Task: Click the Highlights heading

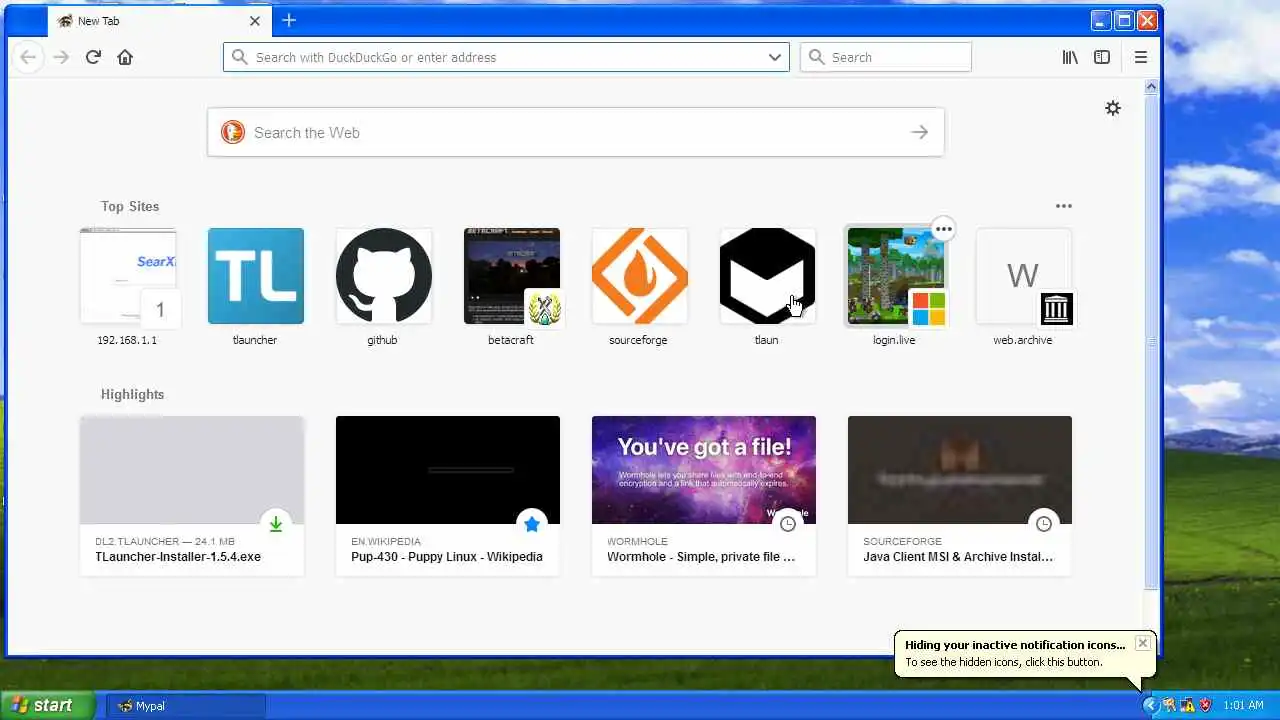Action: pyautogui.click(x=132, y=394)
